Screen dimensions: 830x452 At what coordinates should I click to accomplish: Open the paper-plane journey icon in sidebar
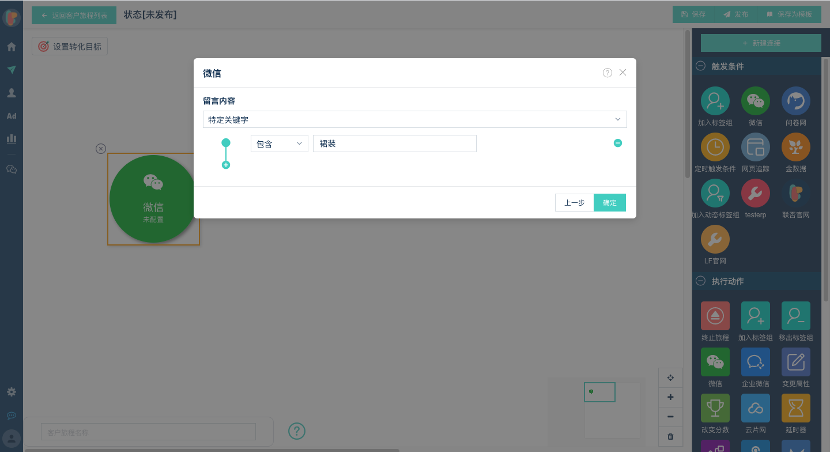click(x=11, y=69)
